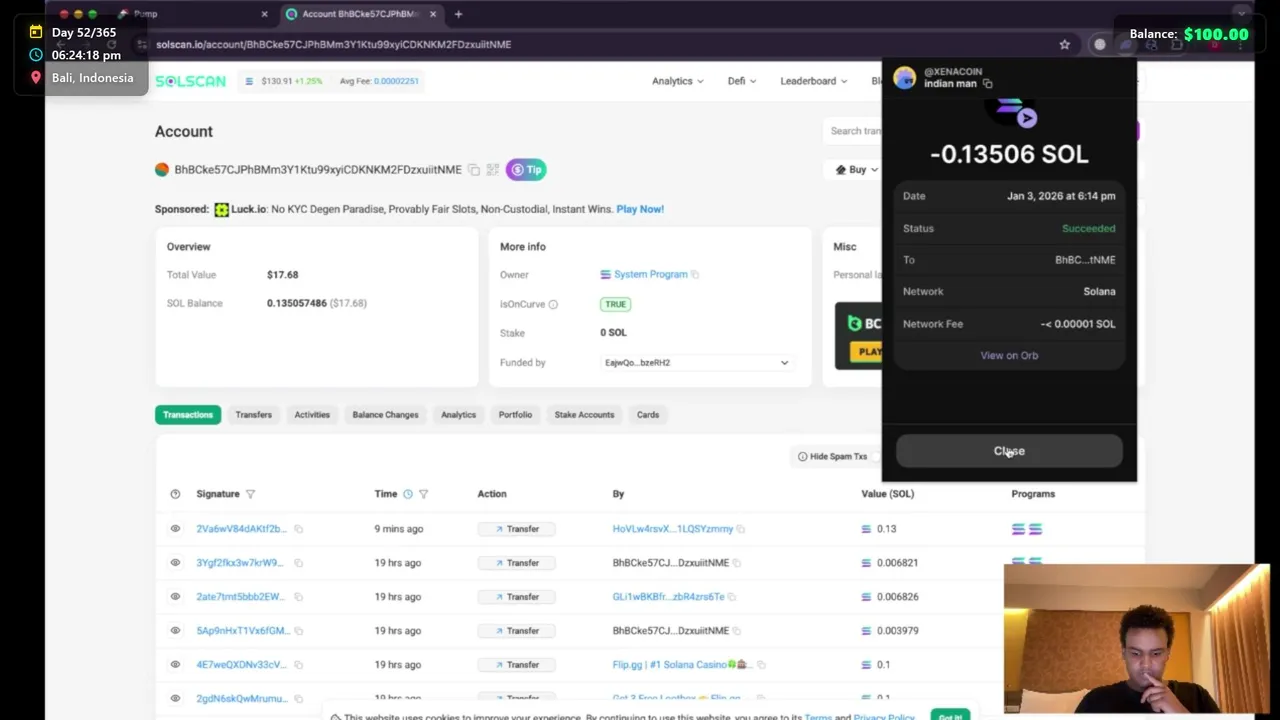Copy the @XENACOIN wallet name
This screenshot has height=720, width=1280.
point(987,84)
